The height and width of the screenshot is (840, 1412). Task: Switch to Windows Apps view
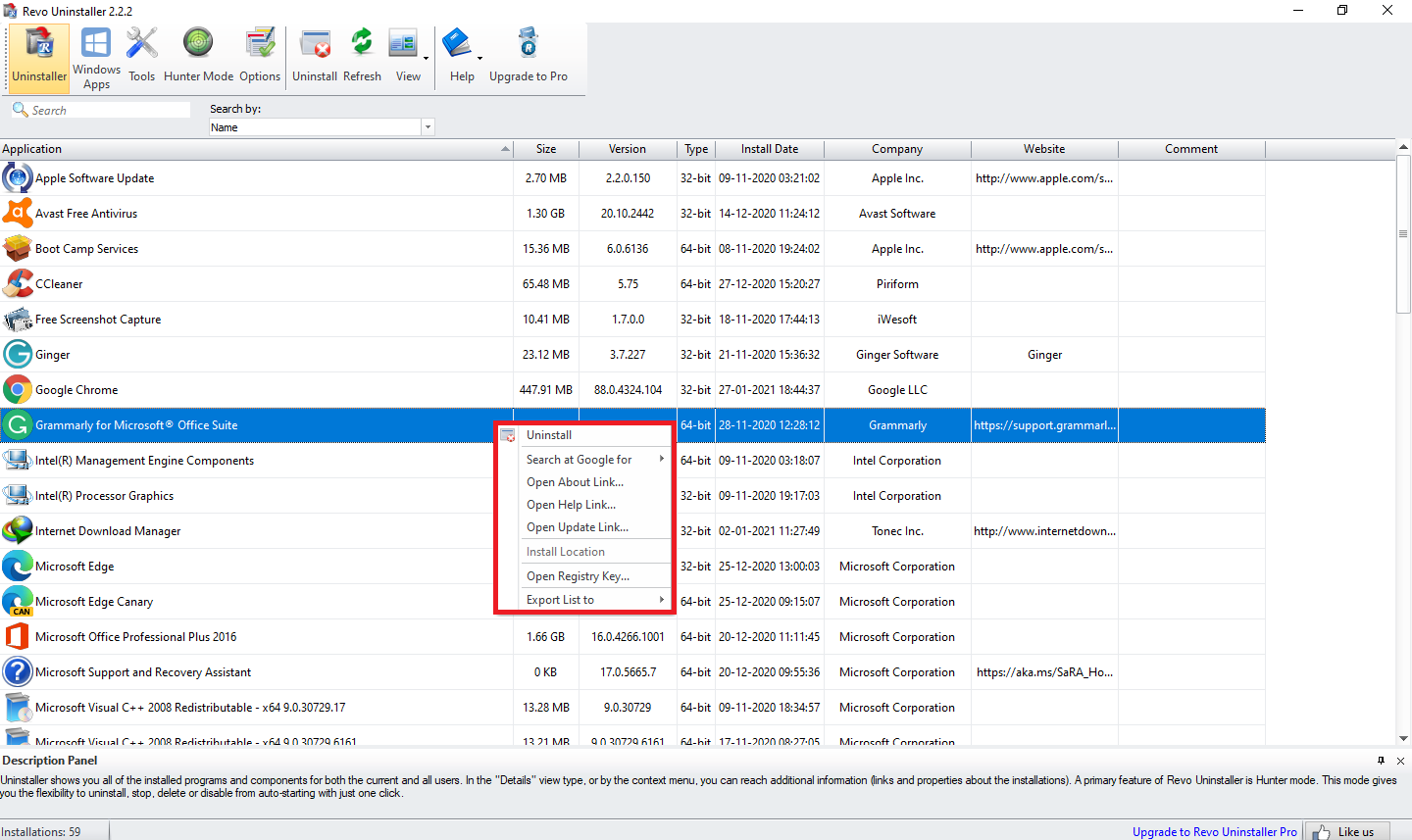coord(96,59)
